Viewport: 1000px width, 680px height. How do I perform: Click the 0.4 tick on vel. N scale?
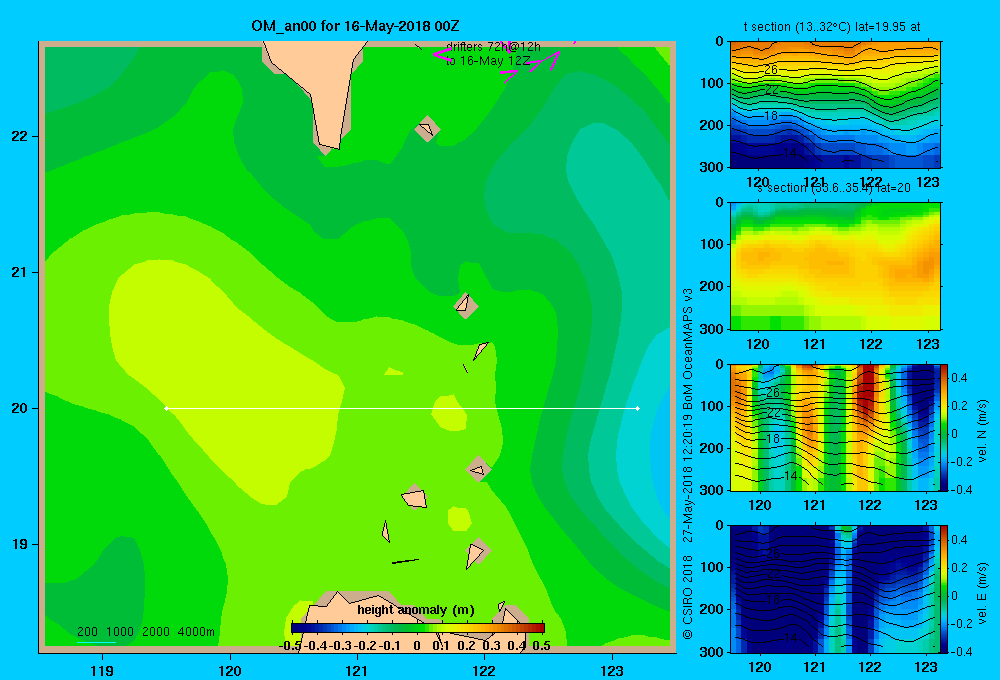(x=959, y=378)
